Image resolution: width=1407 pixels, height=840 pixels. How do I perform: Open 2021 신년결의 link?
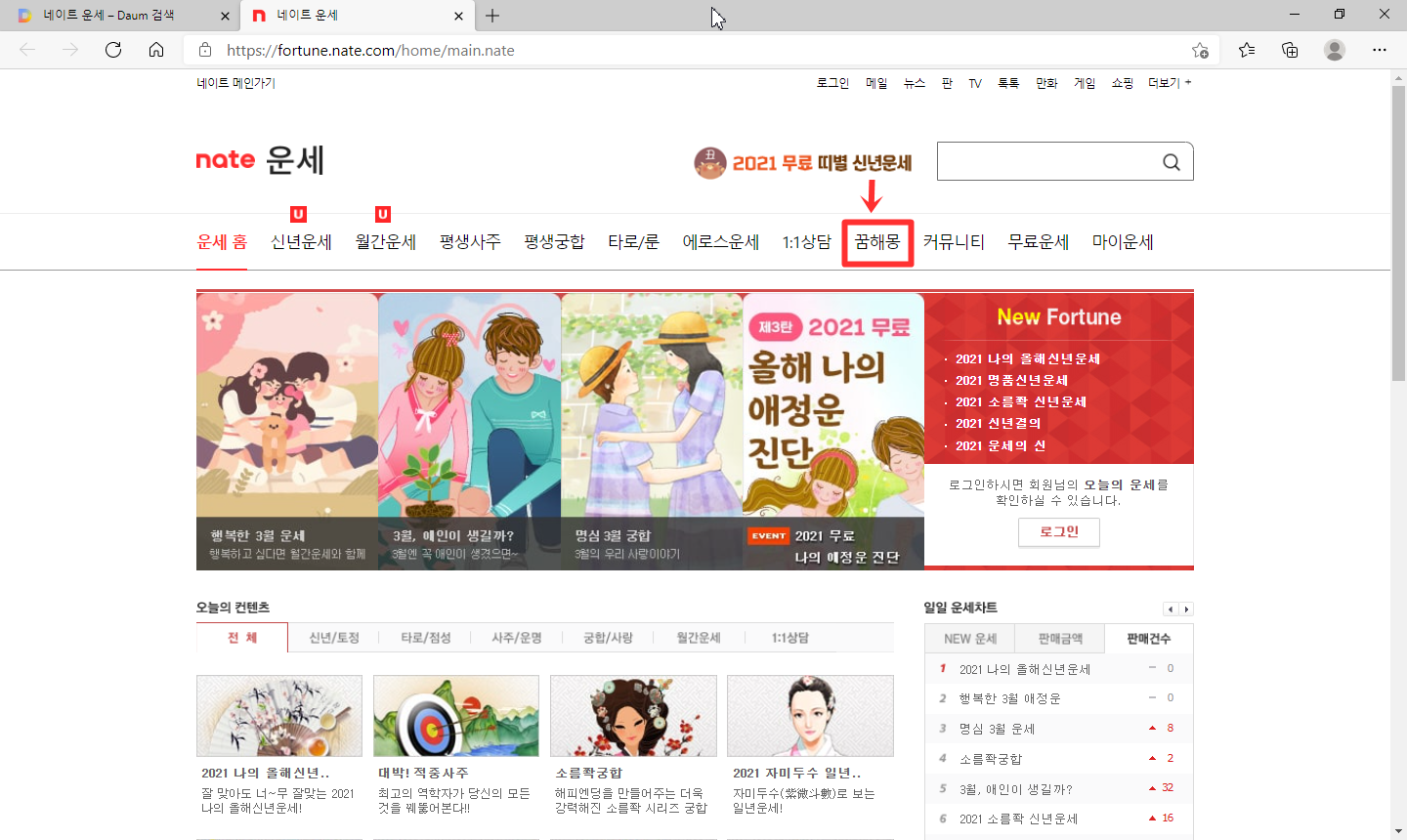(998, 423)
